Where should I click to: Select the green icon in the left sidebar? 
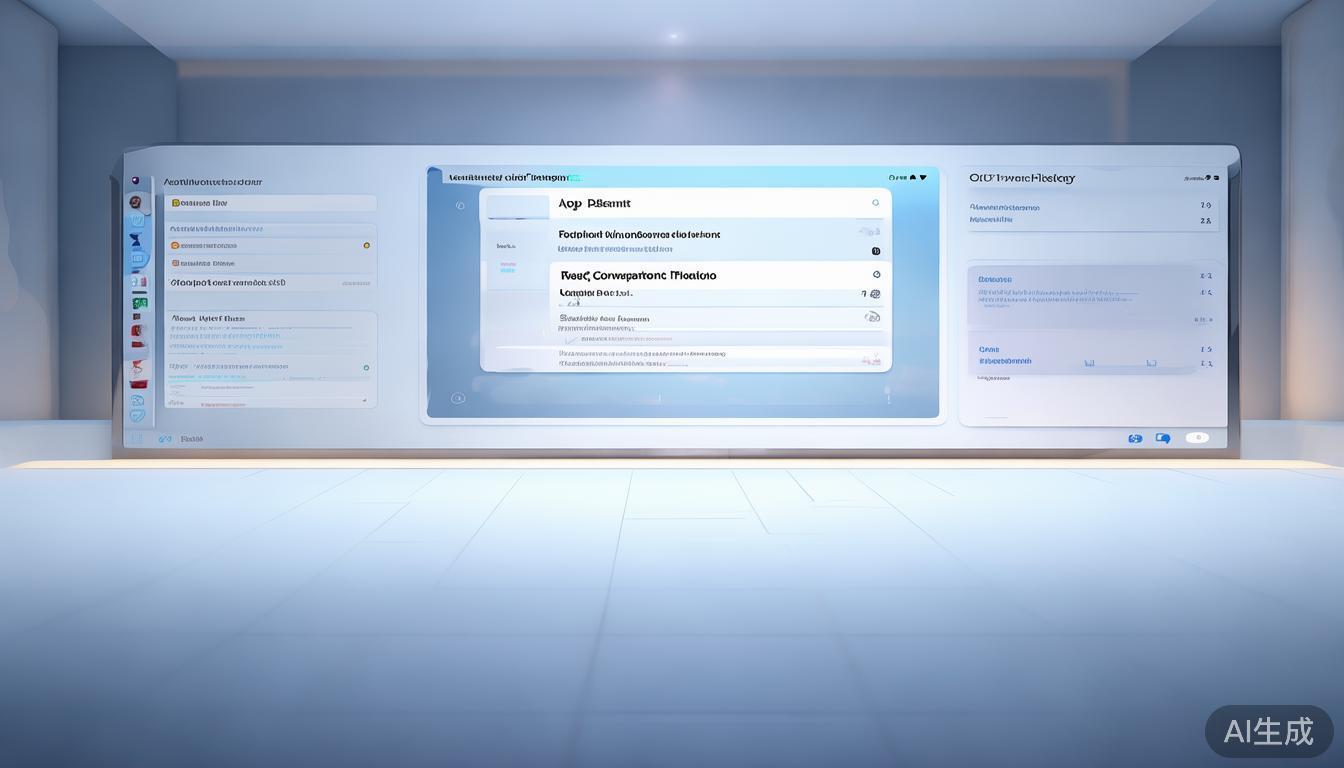point(139,302)
